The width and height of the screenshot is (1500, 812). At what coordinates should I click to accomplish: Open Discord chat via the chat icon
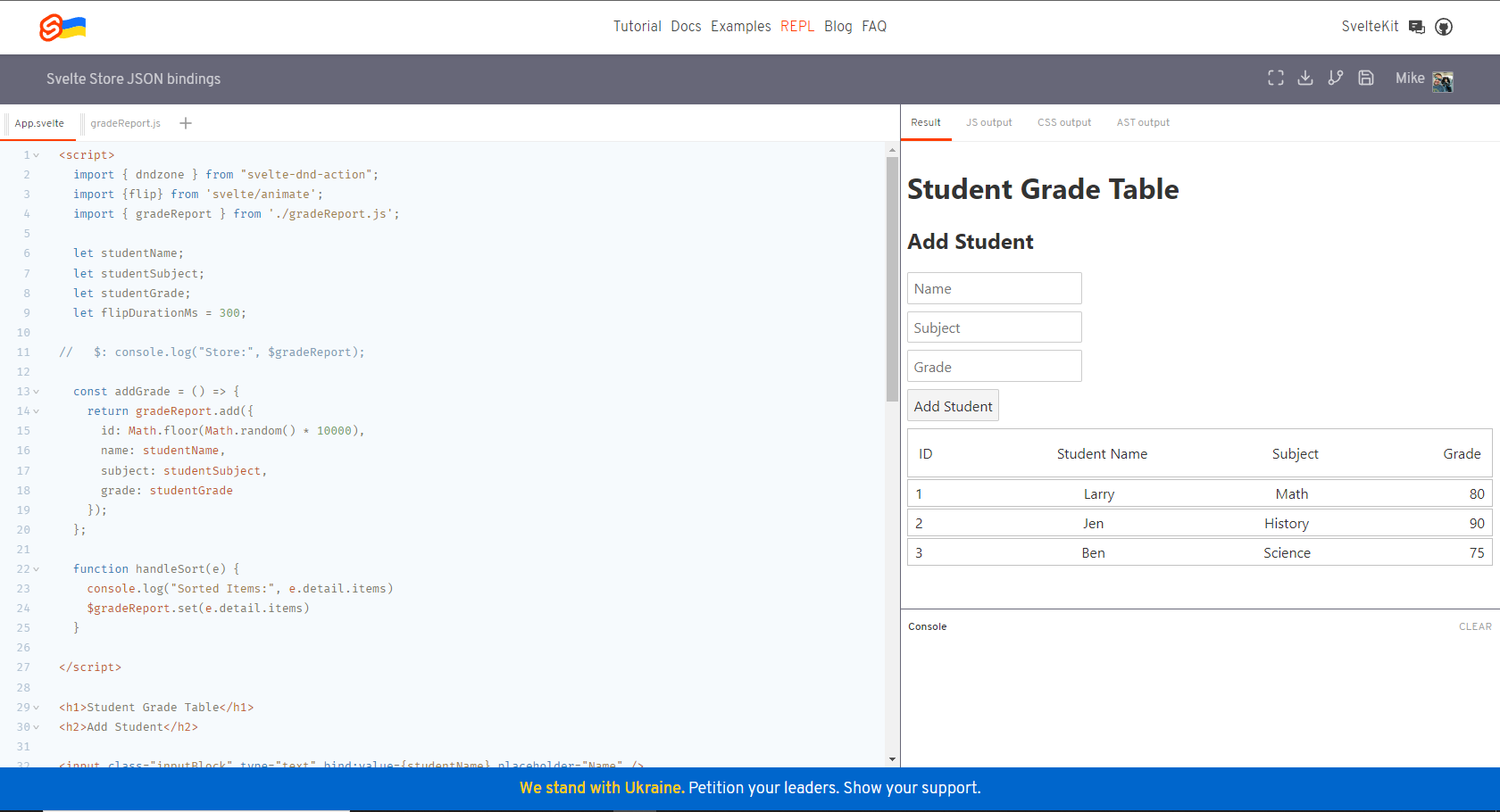pyautogui.click(x=1417, y=27)
